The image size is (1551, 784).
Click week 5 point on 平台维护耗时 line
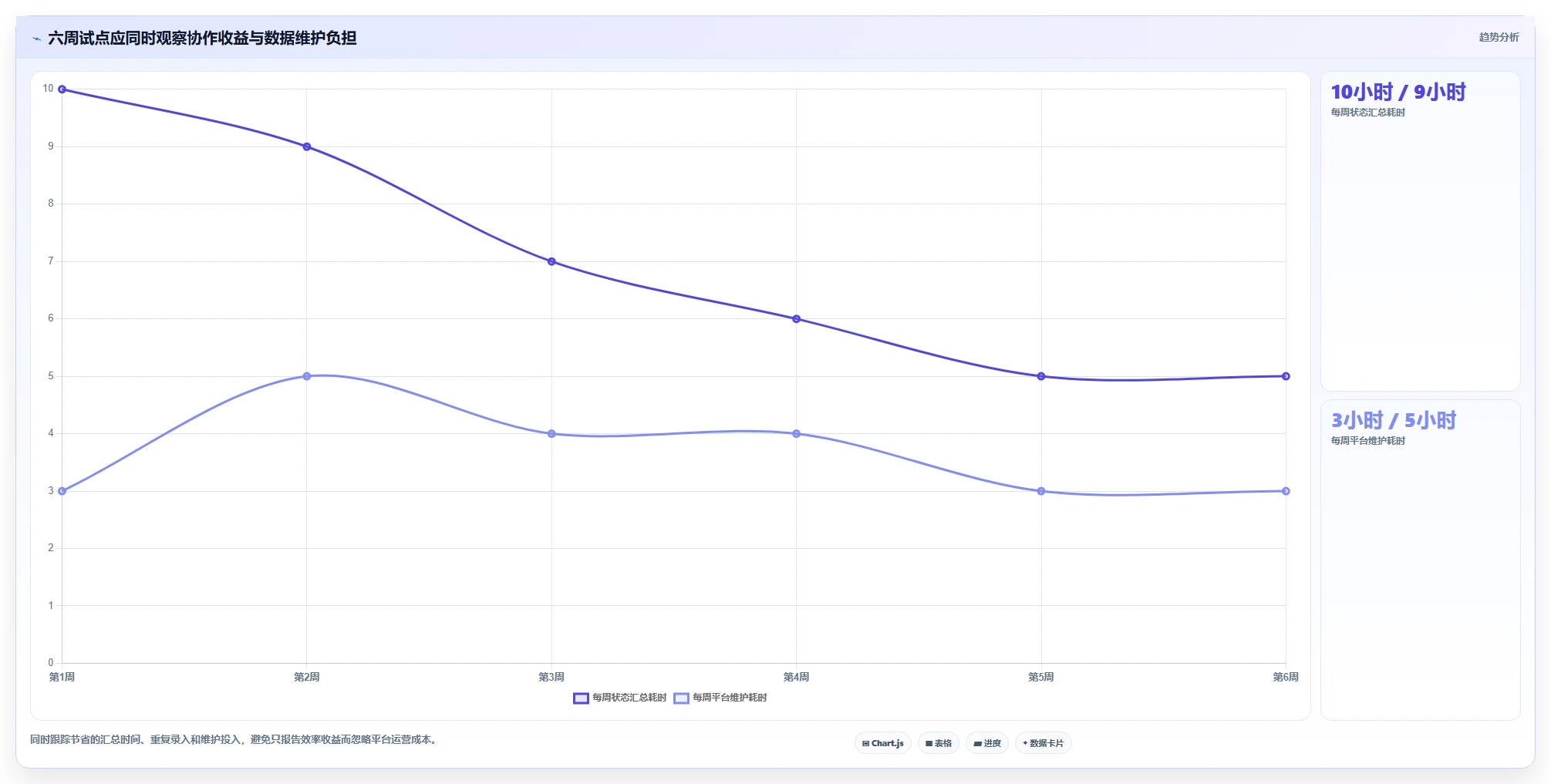coord(1041,491)
